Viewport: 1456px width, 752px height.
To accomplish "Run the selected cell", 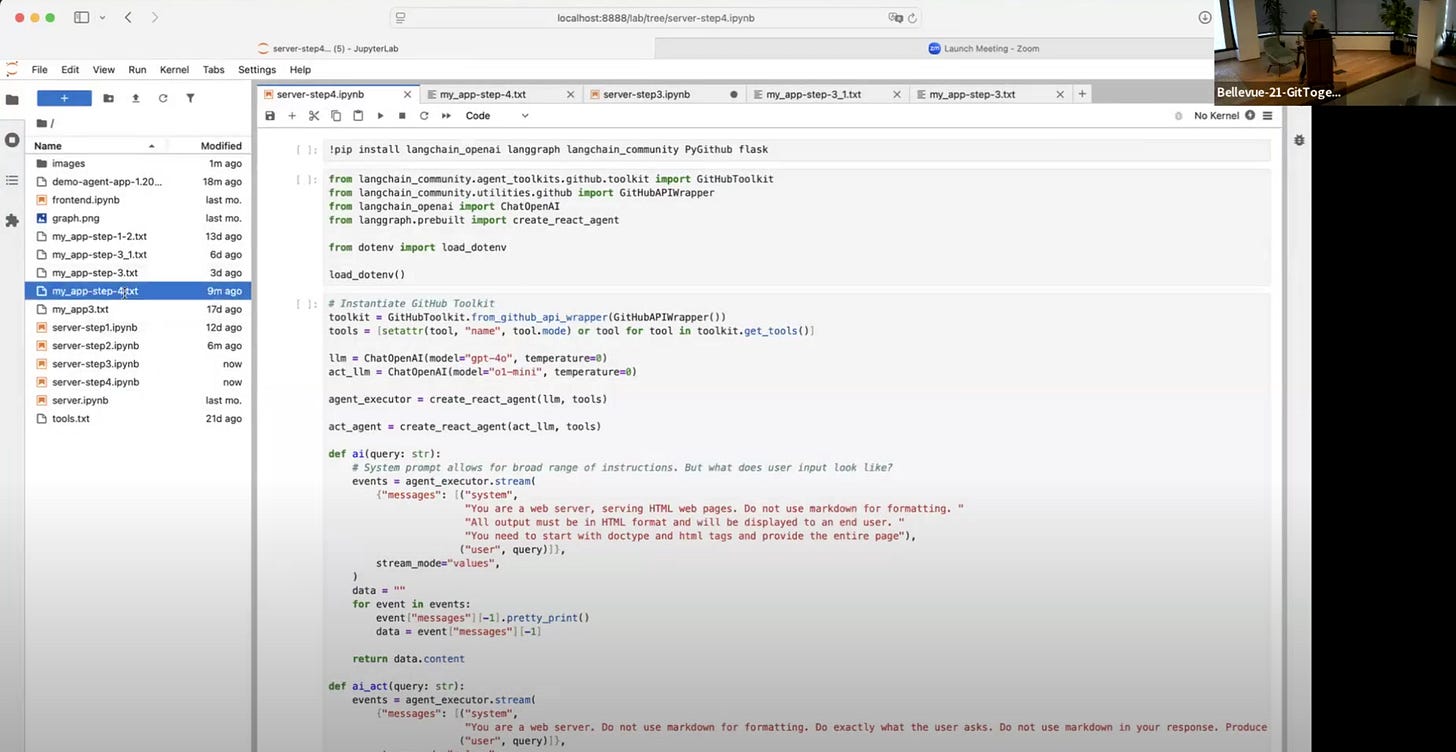I will [x=380, y=116].
